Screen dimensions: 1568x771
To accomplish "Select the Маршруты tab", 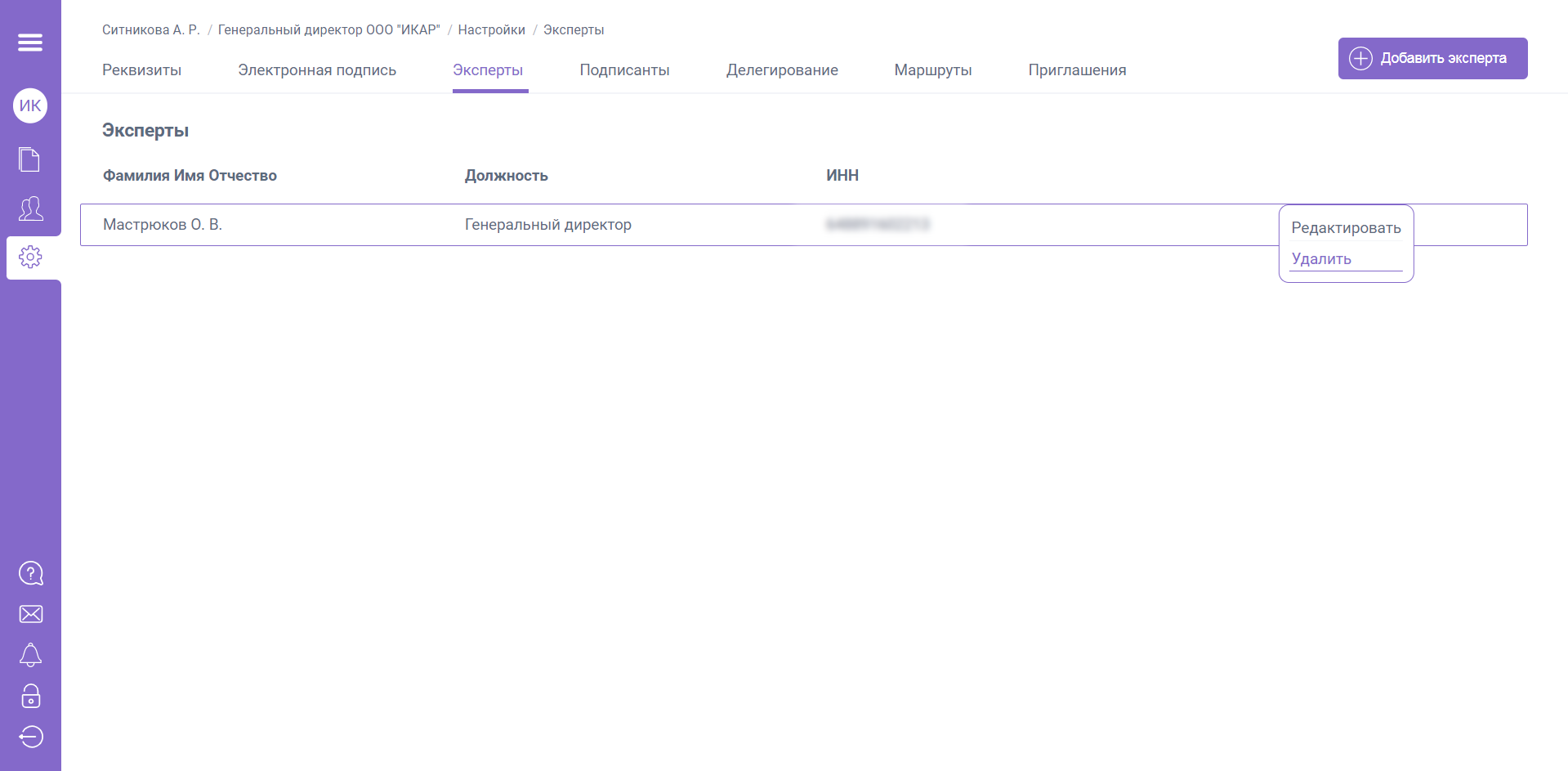I will coord(932,70).
